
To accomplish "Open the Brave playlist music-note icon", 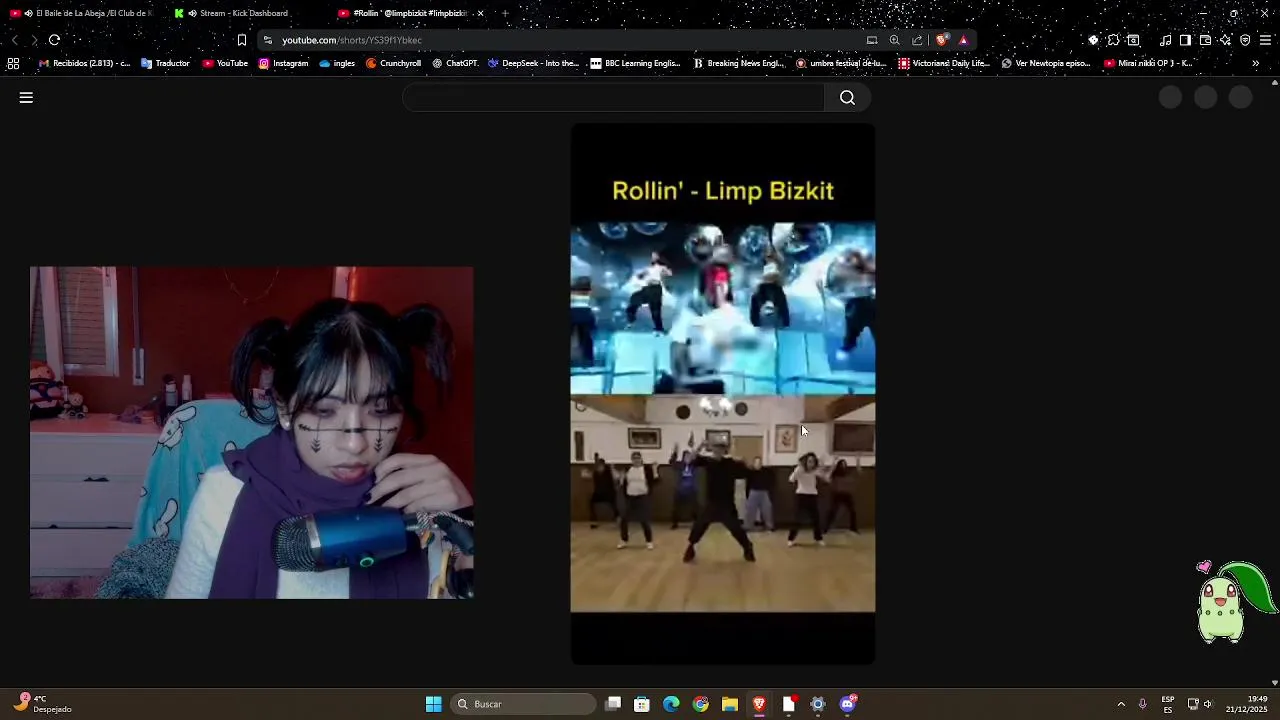I will tap(1165, 40).
